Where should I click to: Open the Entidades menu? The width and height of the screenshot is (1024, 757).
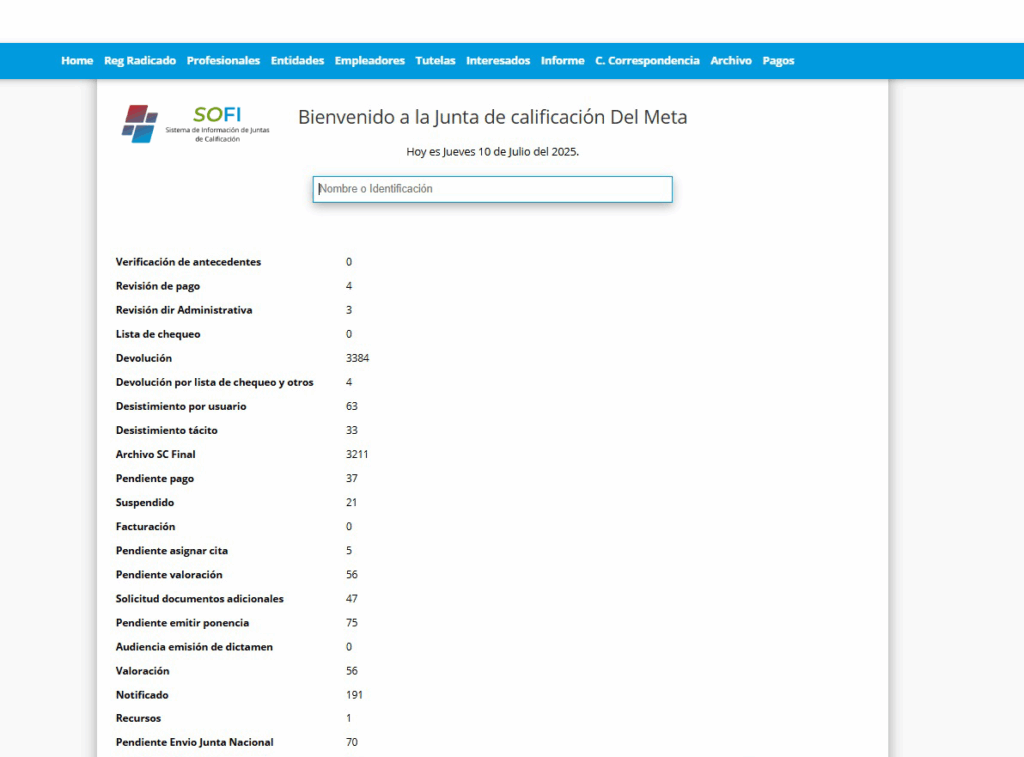(297, 61)
